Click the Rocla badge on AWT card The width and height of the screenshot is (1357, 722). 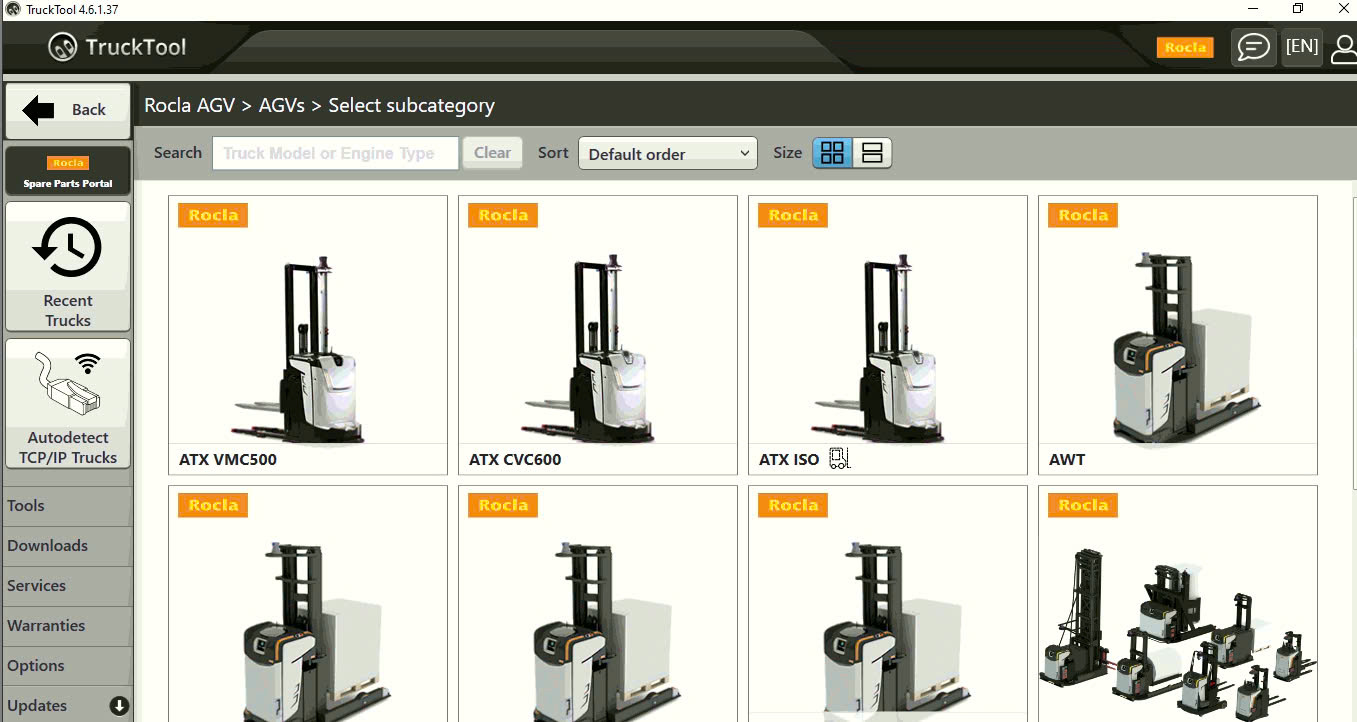[x=1083, y=215]
